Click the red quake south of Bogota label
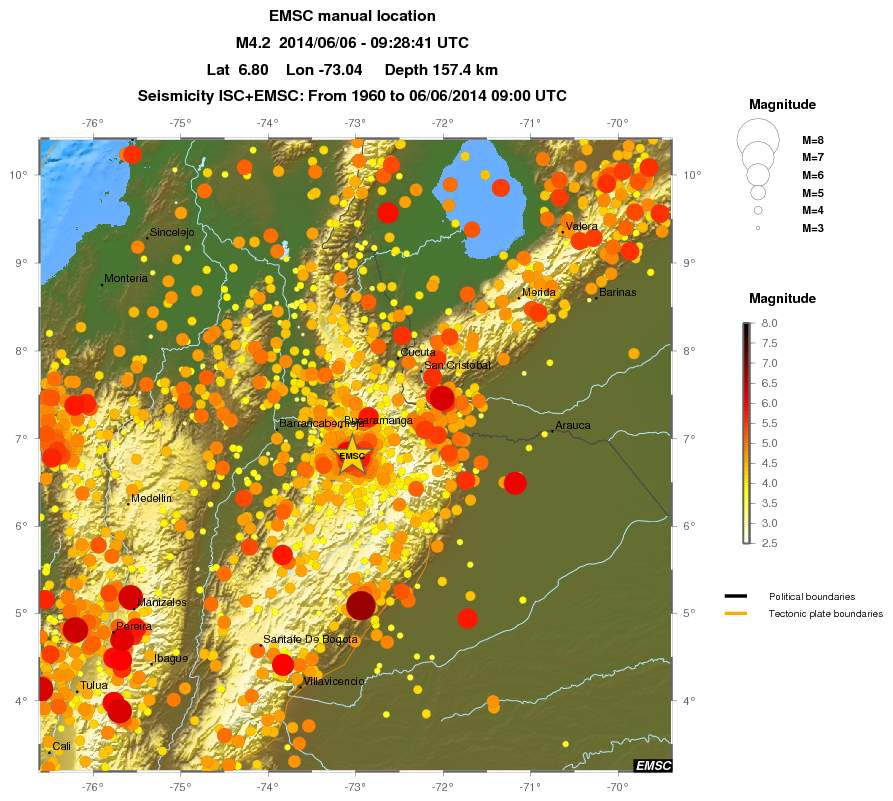The height and width of the screenshot is (801, 893). click(x=282, y=664)
